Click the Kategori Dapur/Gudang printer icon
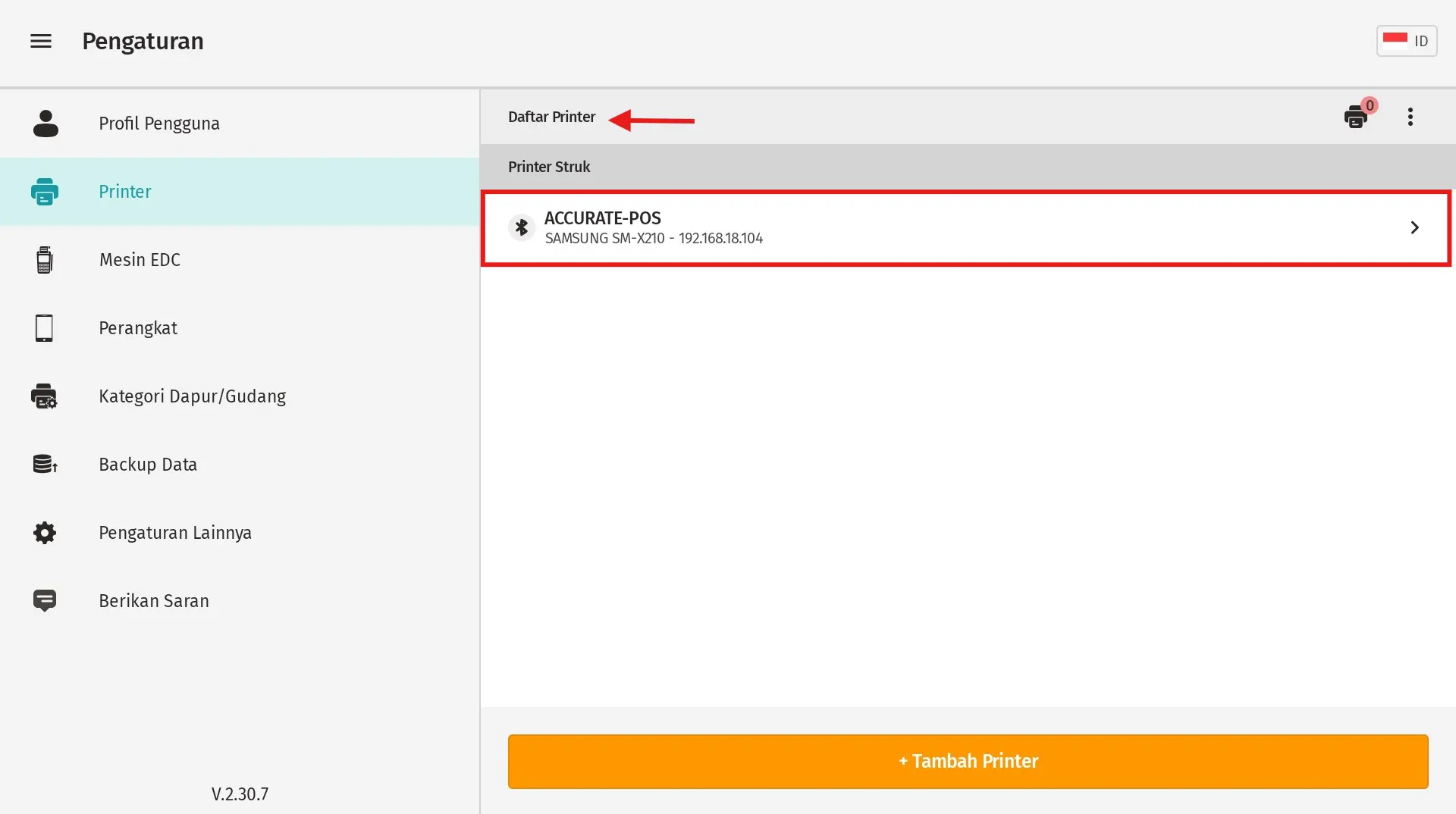The image size is (1456, 814). (44, 396)
